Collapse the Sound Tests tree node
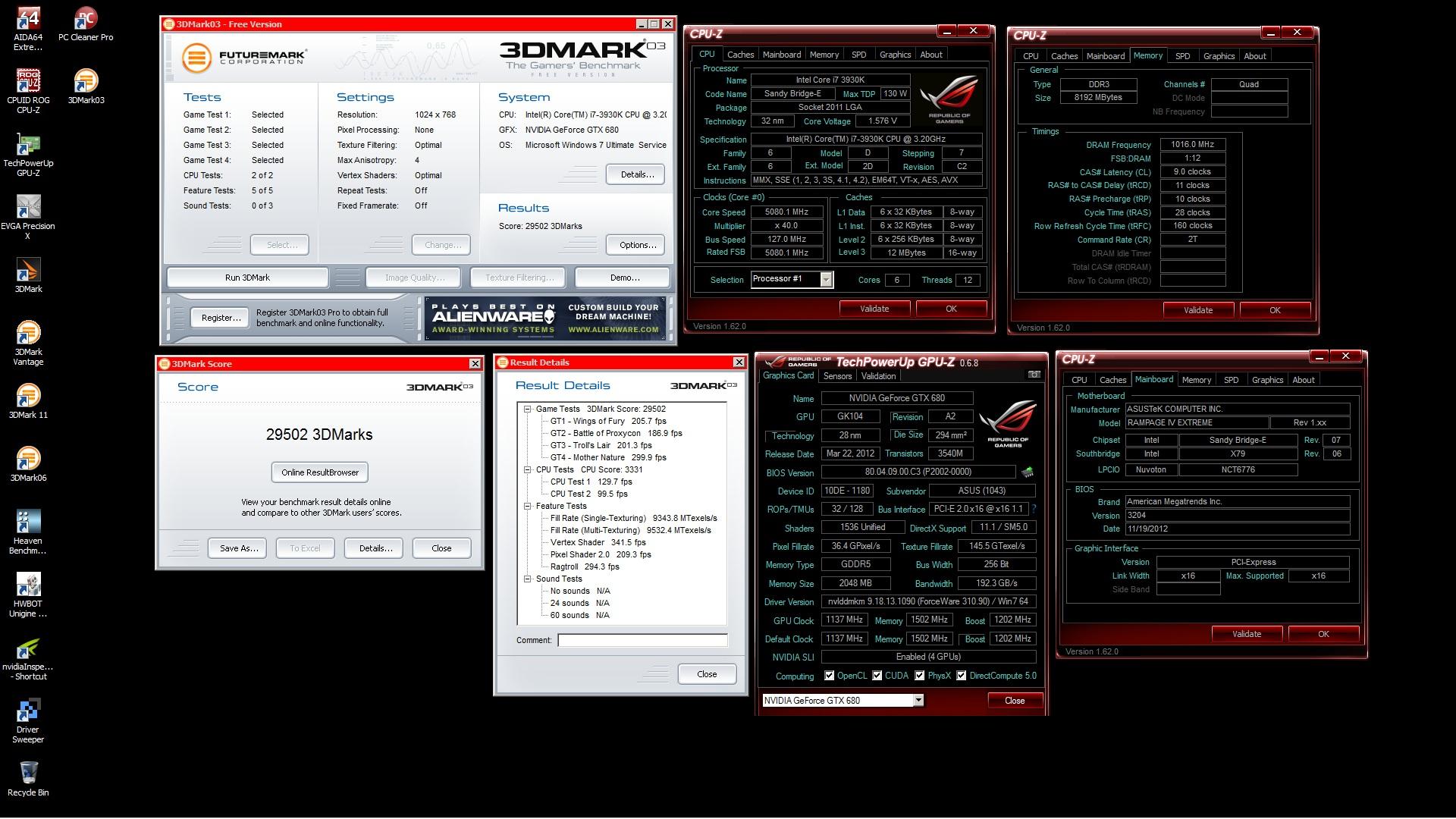1456x819 pixels. click(x=528, y=579)
